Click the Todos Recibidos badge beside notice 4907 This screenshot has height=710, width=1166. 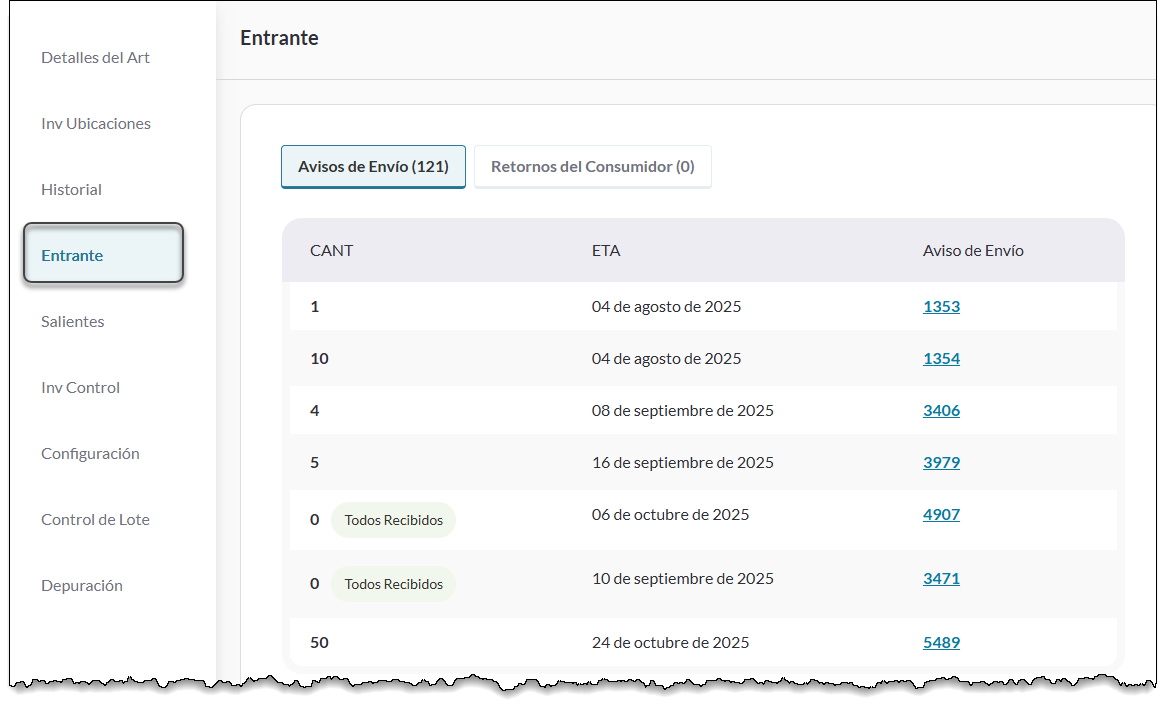tap(393, 519)
